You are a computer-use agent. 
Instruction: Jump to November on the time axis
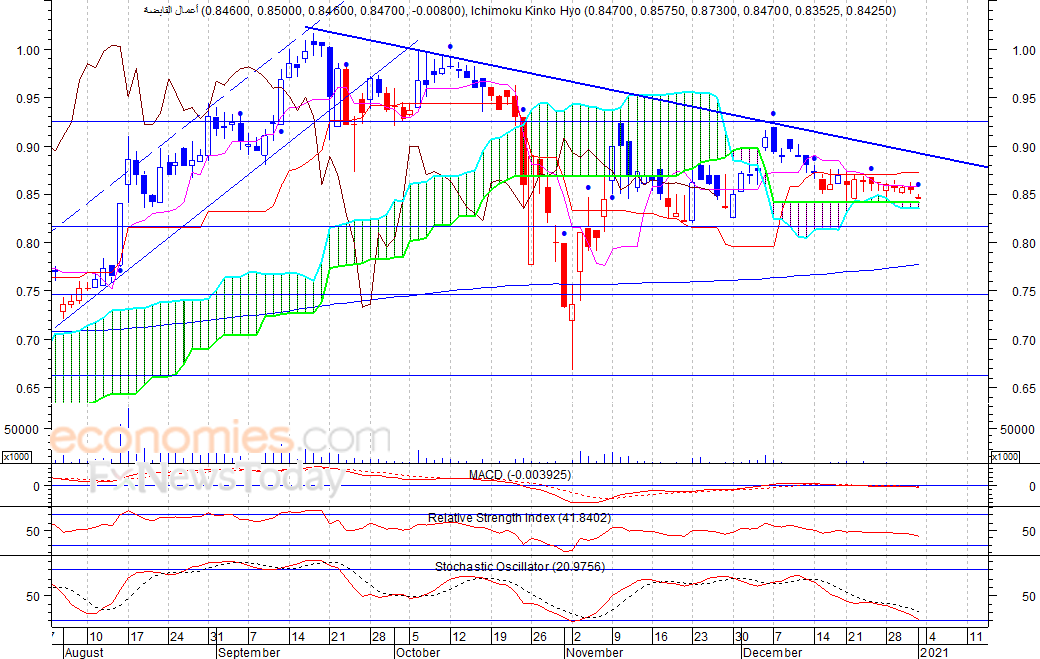[594, 652]
